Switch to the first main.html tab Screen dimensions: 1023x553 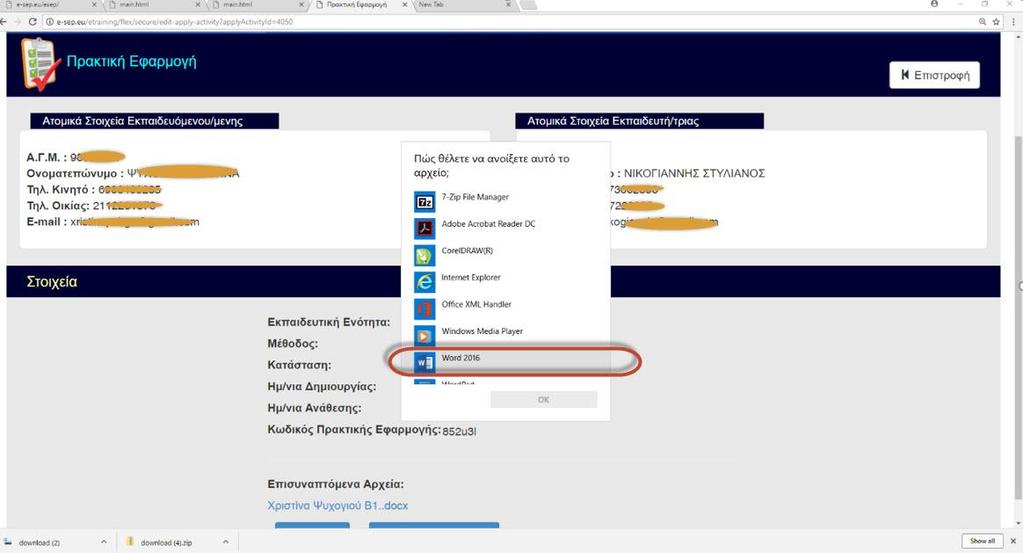155,5
